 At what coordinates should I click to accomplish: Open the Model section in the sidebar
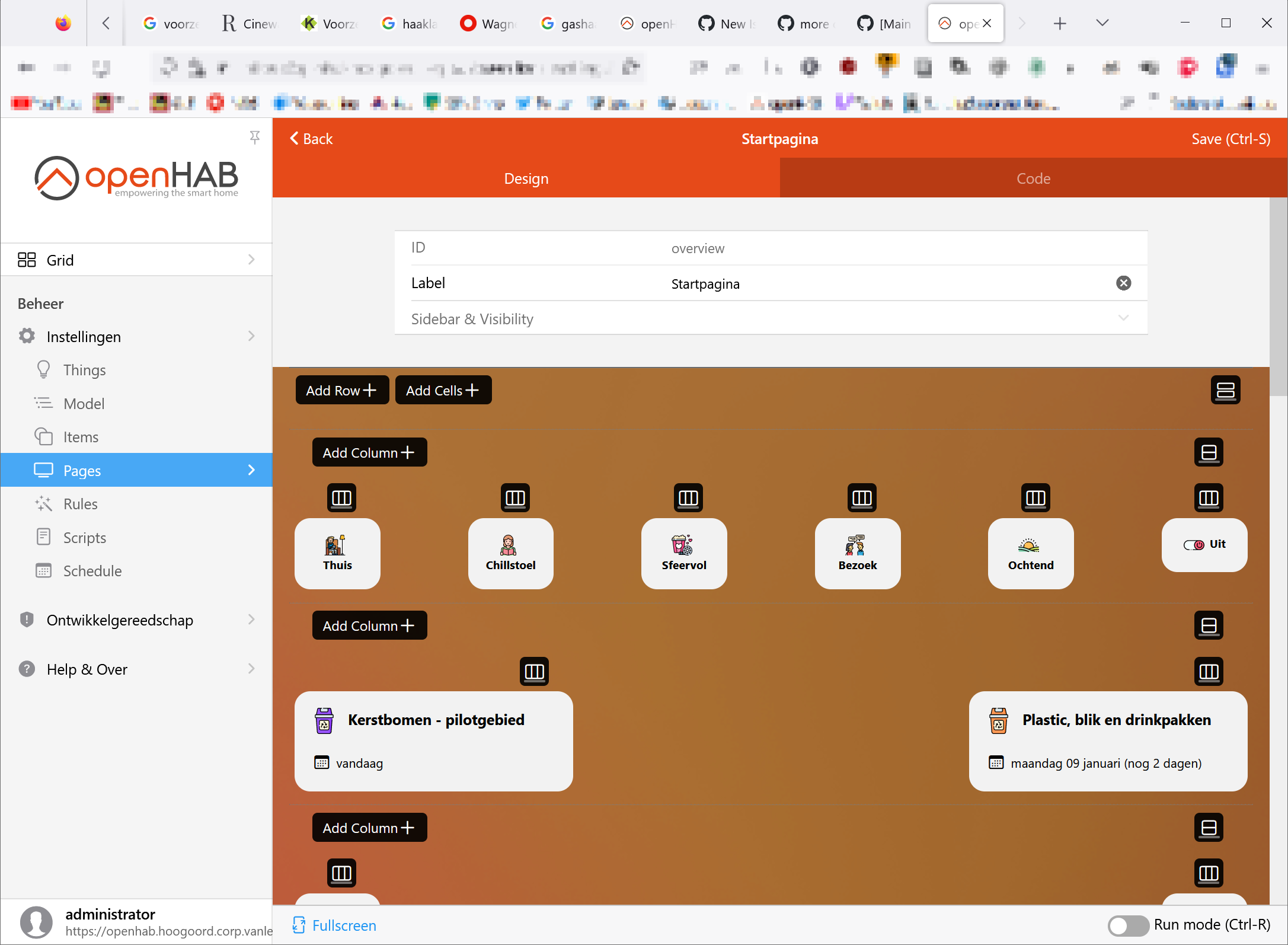(83, 403)
